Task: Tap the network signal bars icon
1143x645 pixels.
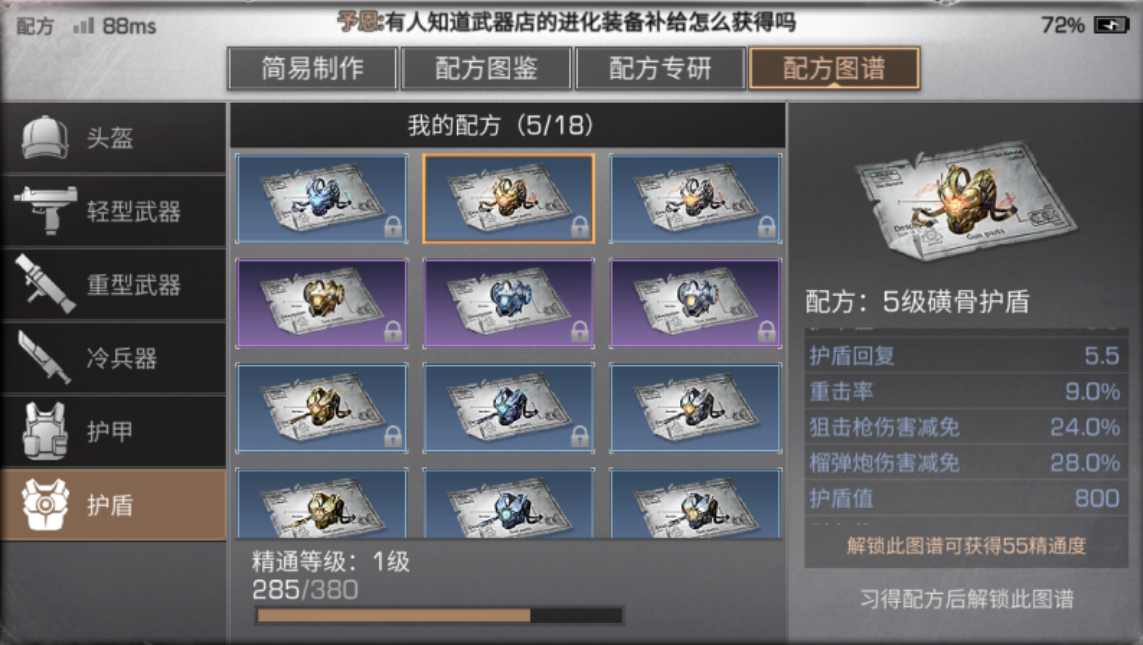Action: 84,26
